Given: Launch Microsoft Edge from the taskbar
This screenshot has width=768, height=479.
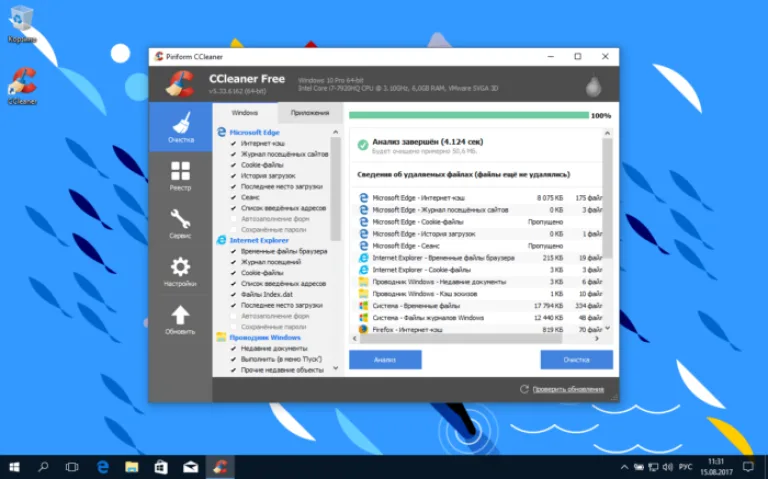Looking at the screenshot, I should [102, 467].
